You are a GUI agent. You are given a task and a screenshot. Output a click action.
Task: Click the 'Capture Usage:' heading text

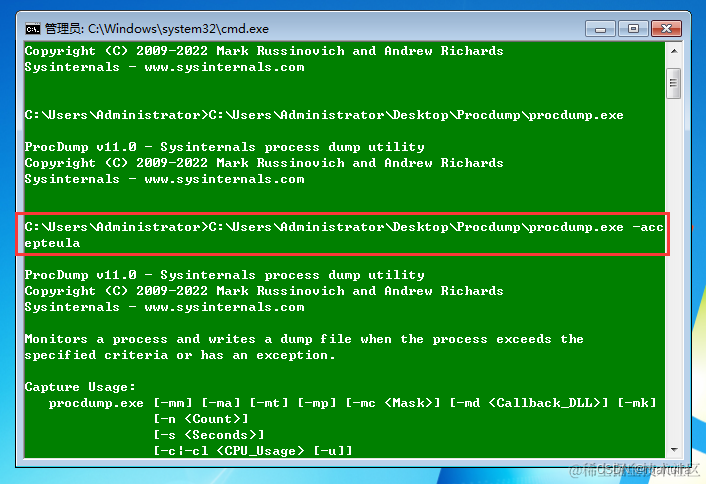click(x=80, y=387)
